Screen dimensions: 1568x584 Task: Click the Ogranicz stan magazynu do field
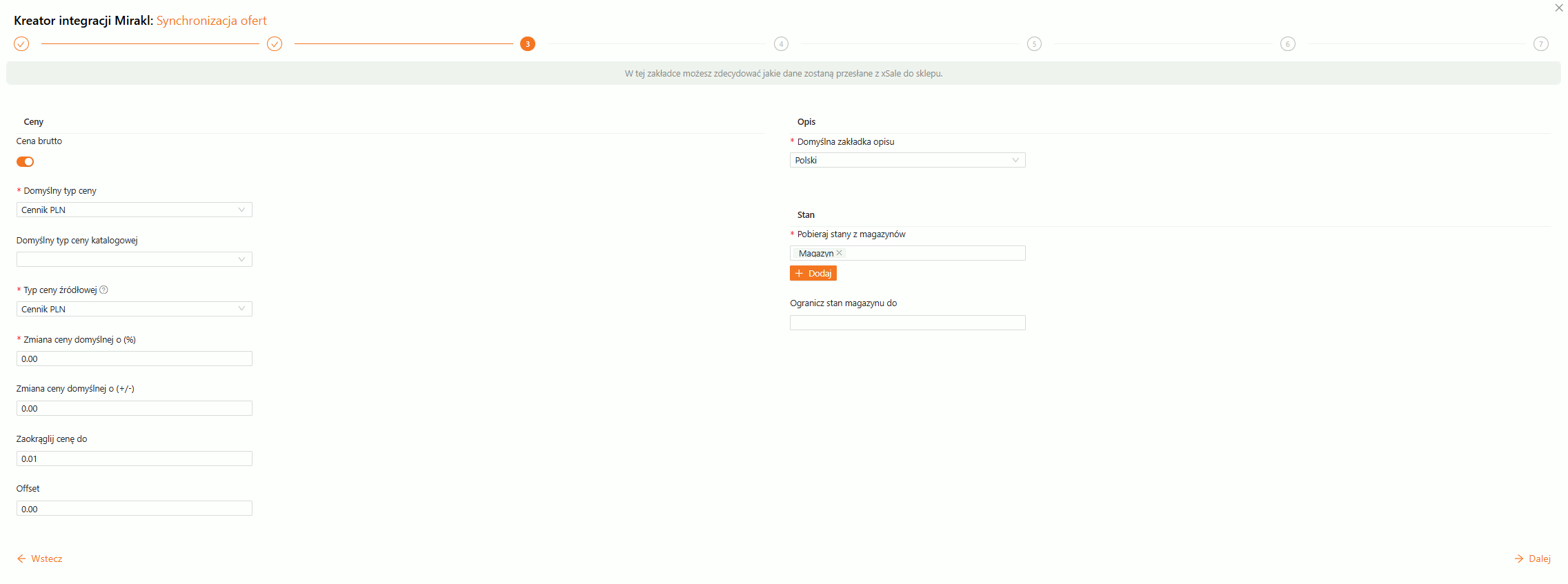[907, 323]
